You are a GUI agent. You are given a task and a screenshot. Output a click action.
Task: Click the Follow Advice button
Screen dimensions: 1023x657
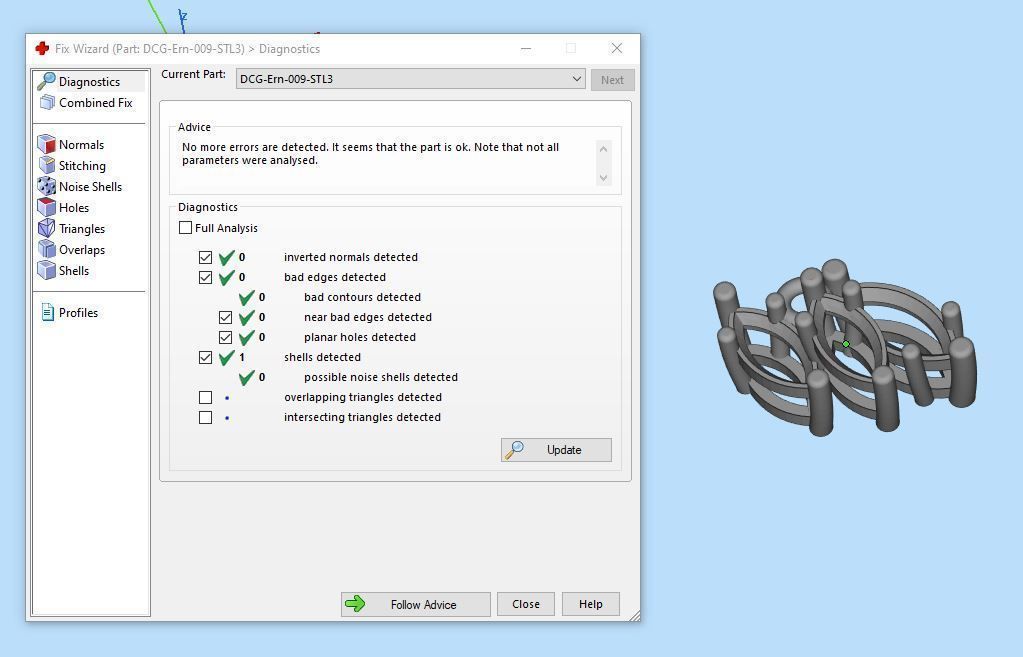pos(416,604)
